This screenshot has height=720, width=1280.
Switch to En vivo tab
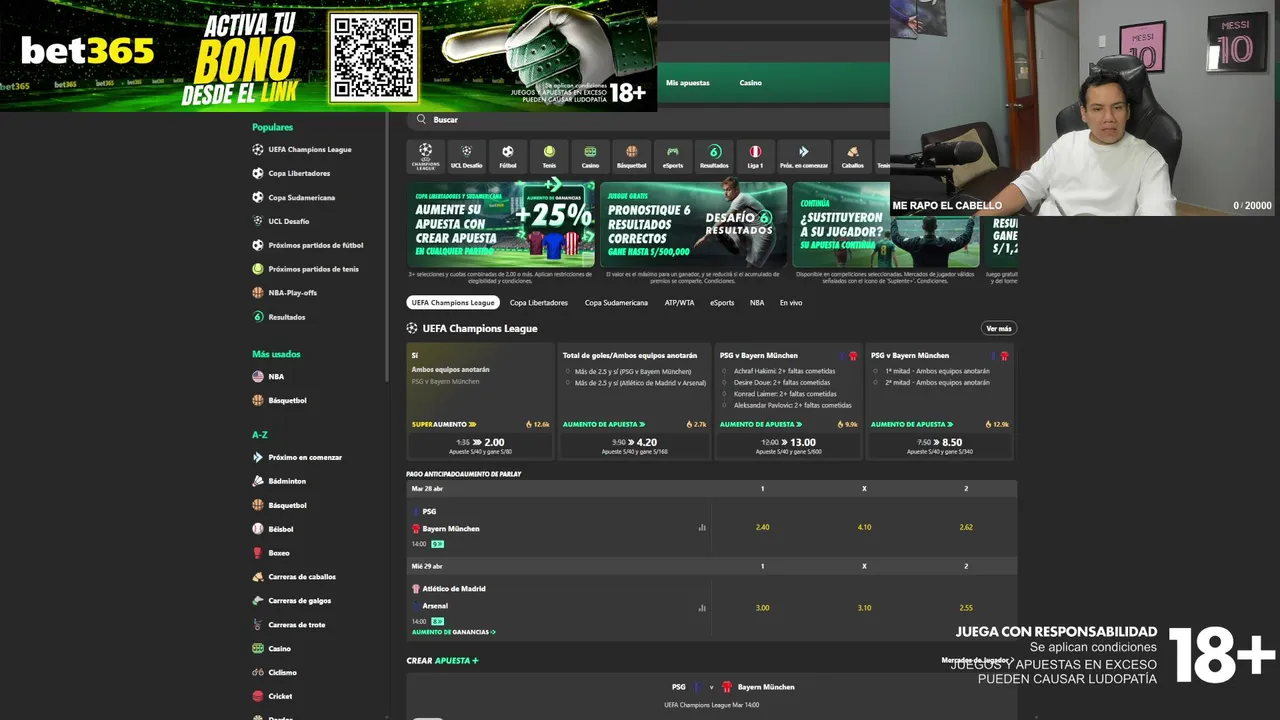[791, 303]
